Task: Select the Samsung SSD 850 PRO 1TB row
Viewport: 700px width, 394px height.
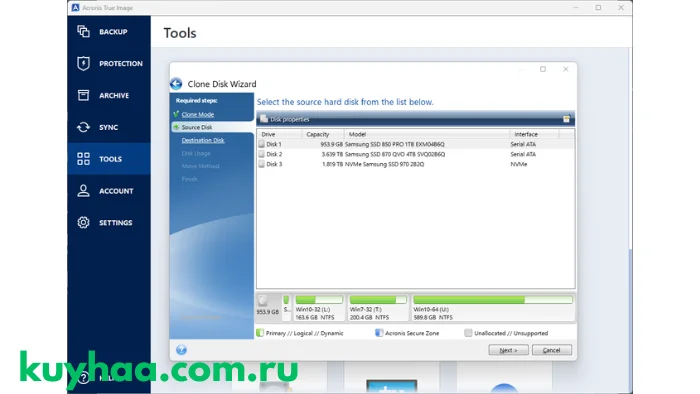Action: 416,144
